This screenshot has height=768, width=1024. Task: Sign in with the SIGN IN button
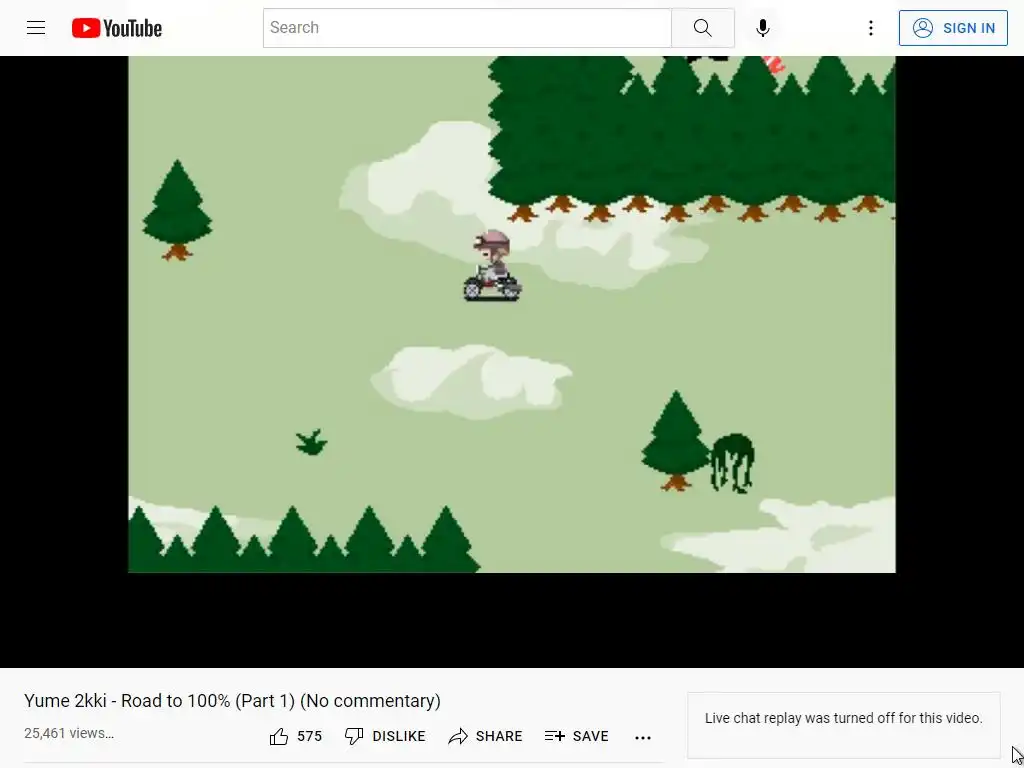[x=953, y=28]
